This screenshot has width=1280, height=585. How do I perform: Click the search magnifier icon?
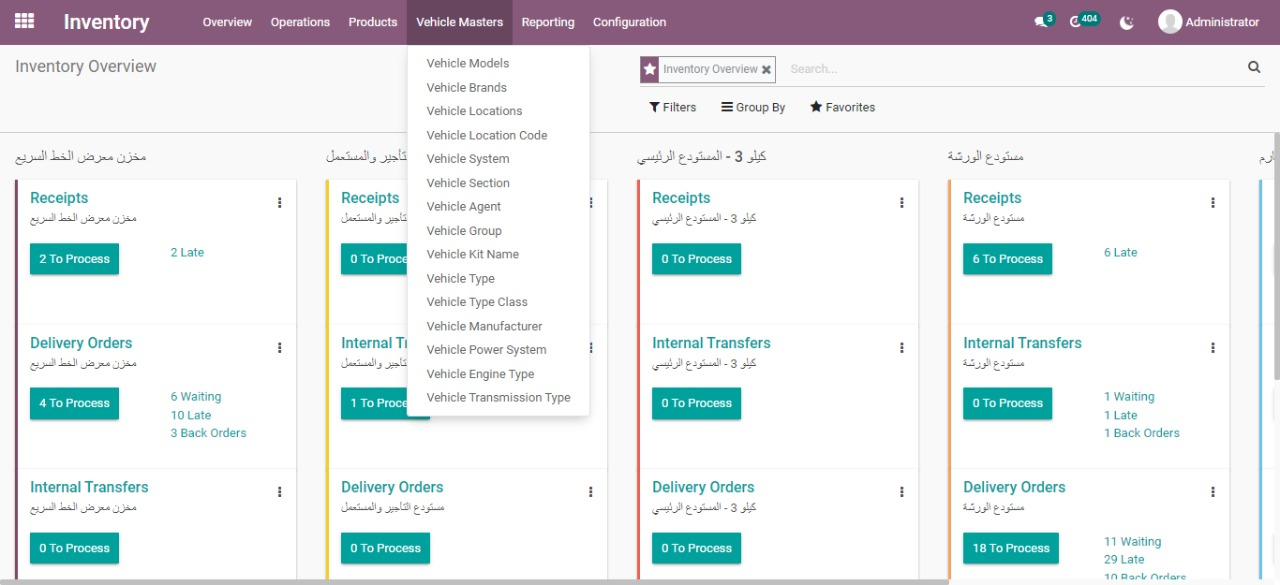click(x=1254, y=68)
